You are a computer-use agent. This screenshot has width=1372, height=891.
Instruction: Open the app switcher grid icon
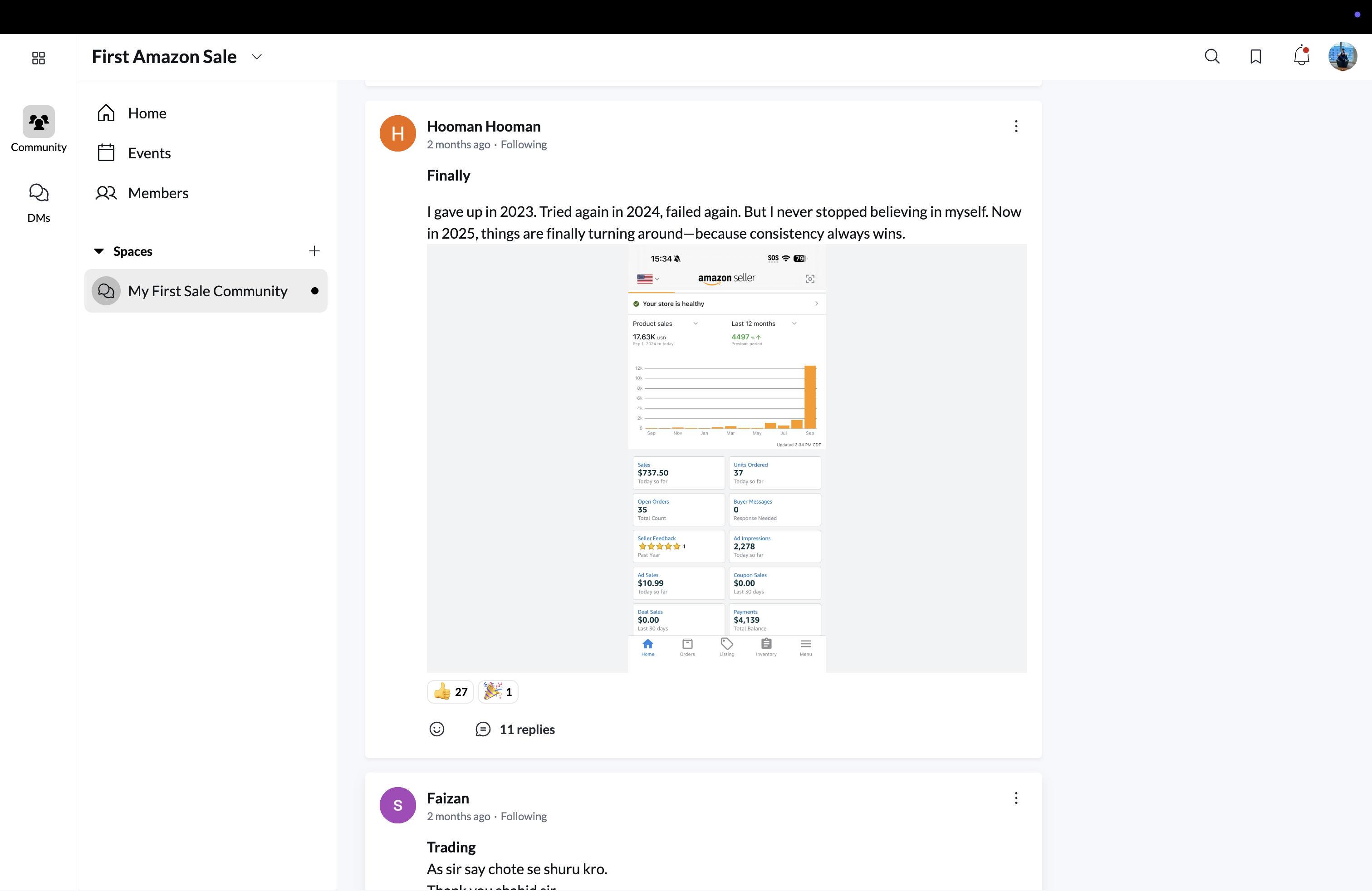click(39, 58)
